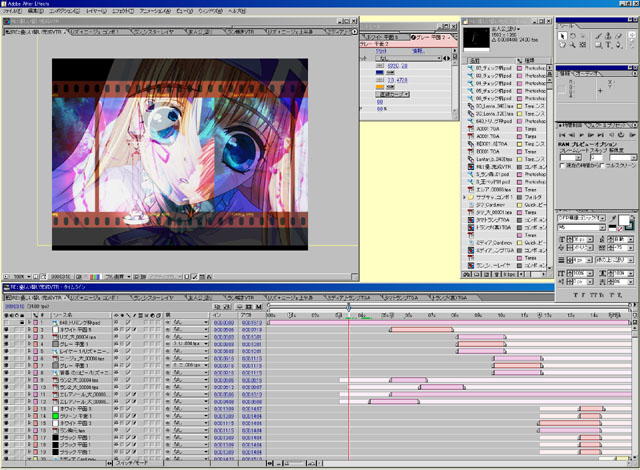The height and width of the screenshot is (470, 640).
Task: Select the Brush tool in Tools palette
Action: point(598,36)
